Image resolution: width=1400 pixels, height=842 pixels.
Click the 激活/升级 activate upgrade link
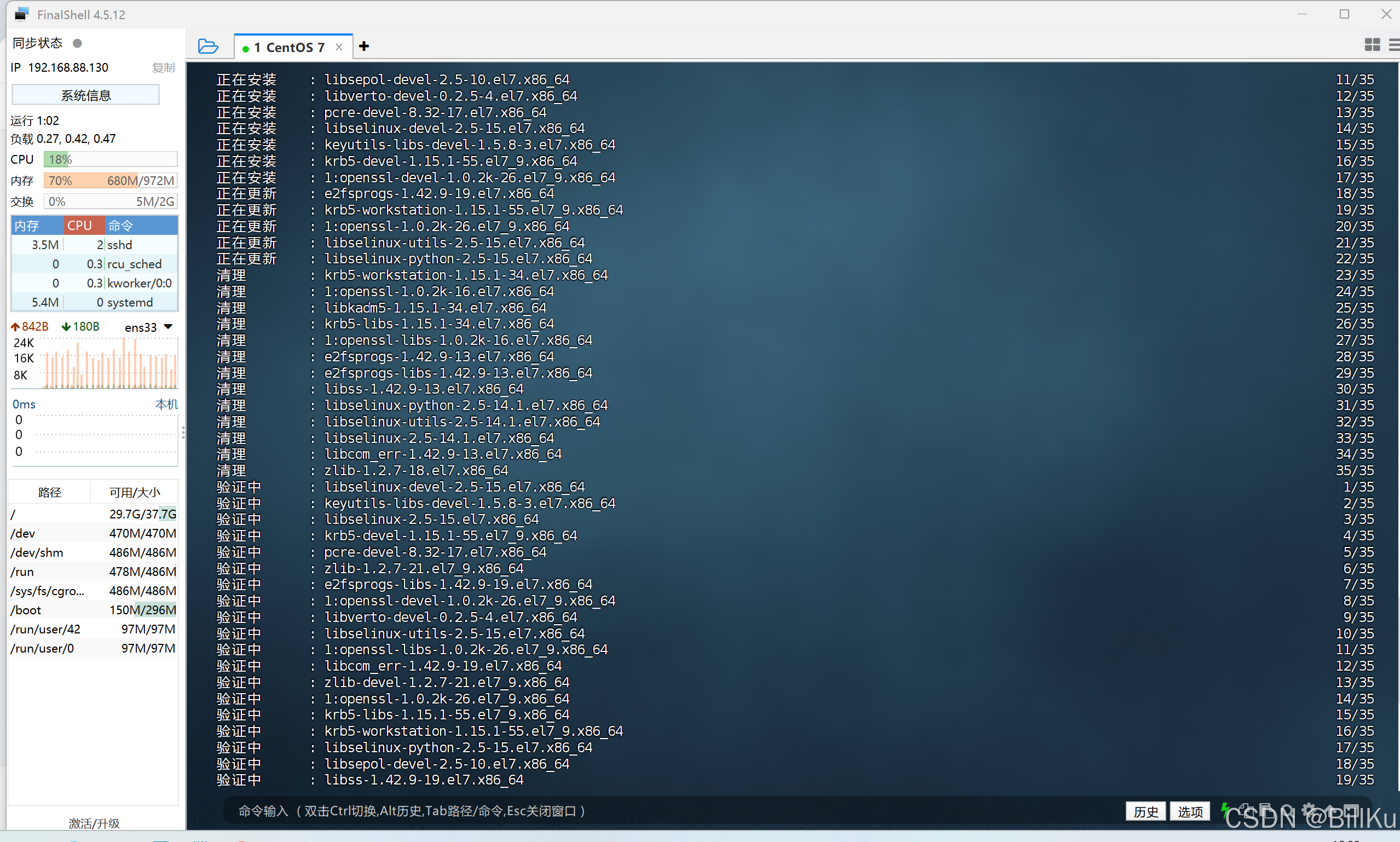coord(94,823)
